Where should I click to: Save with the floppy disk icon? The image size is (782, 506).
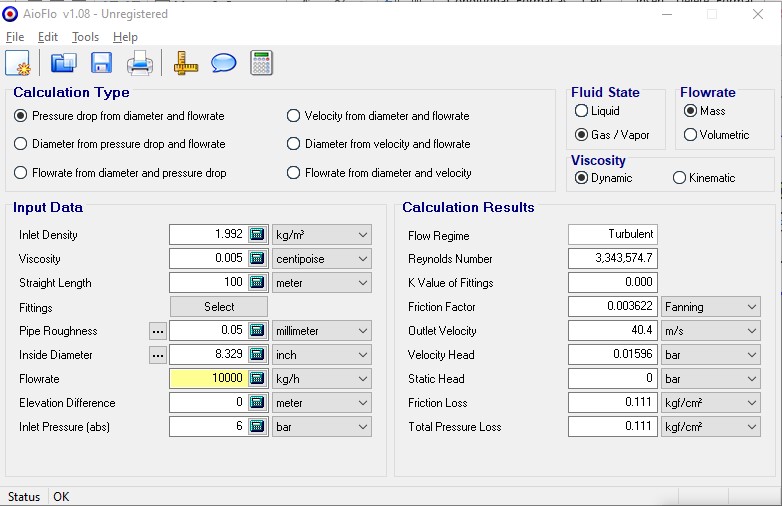pyautogui.click(x=101, y=63)
